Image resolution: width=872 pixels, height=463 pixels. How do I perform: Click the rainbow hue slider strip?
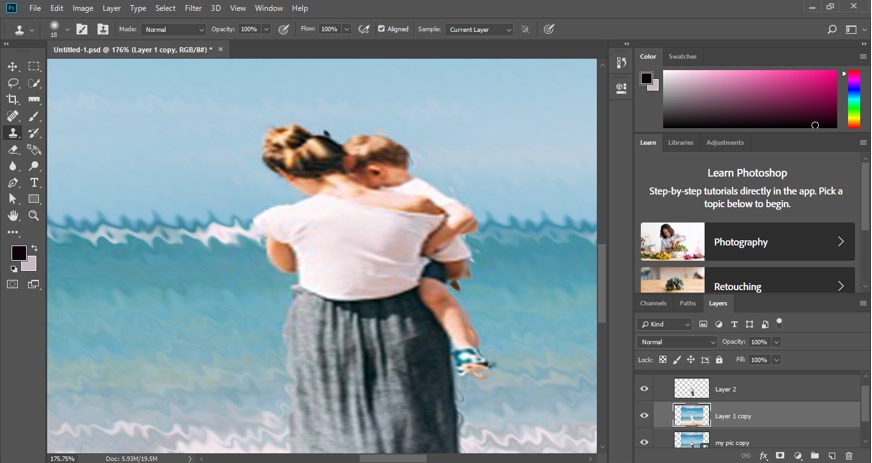pyautogui.click(x=853, y=98)
